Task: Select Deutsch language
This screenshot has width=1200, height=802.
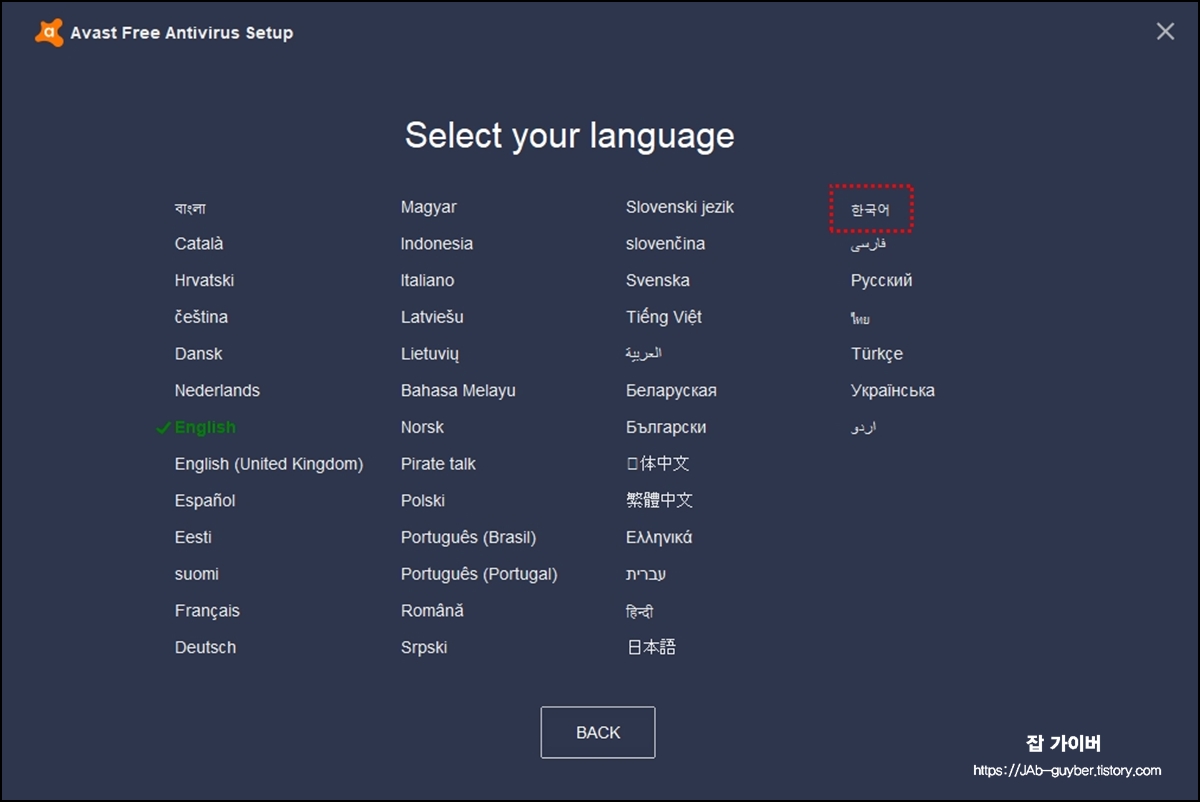Action: pos(205,648)
